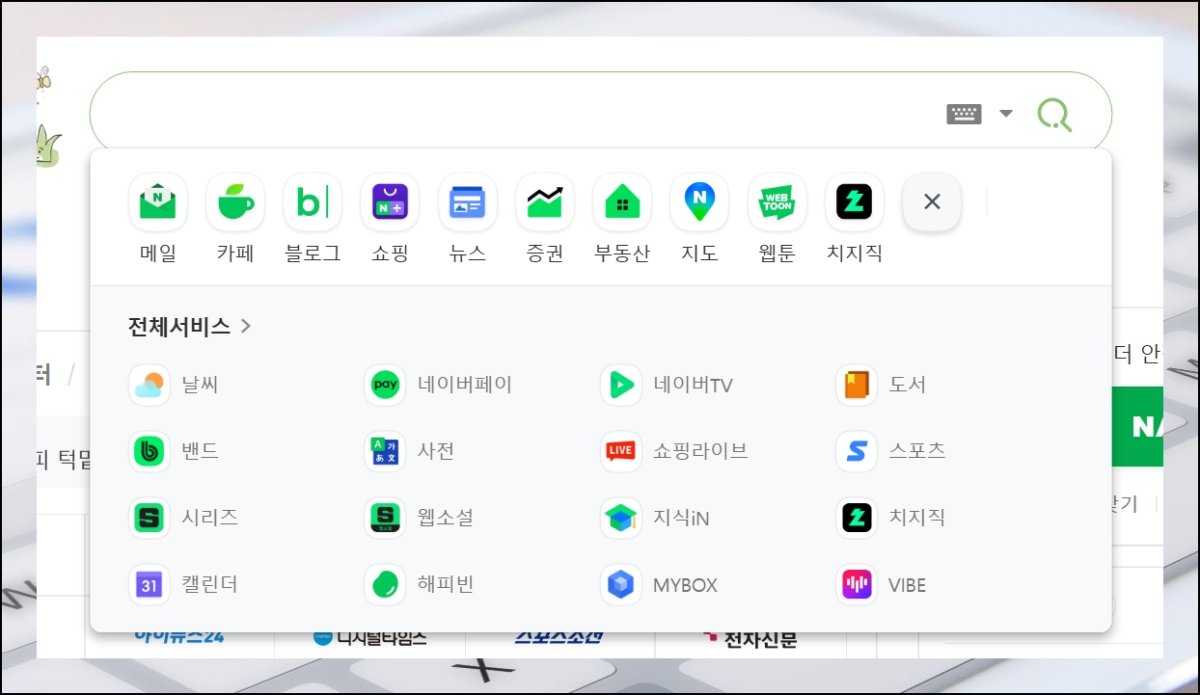Open the 사전 (Dictionary) icon
This screenshot has height=695, width=1200.
coord(385,451)
